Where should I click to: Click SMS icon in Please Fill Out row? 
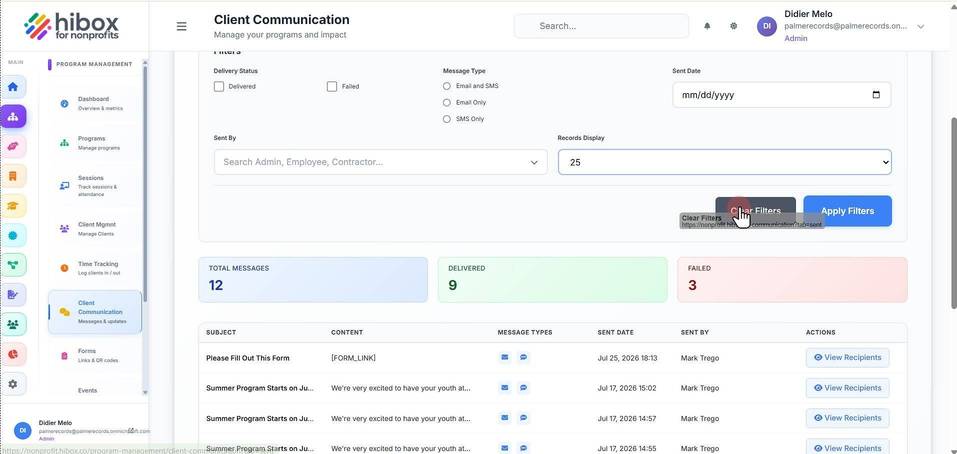click(x=524, y=358)
